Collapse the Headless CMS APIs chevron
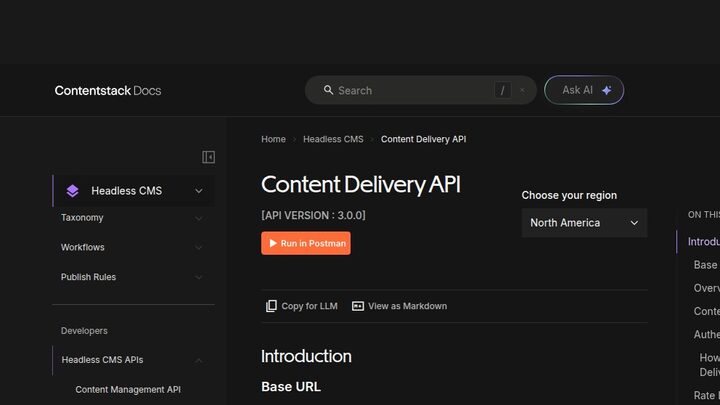 pyautogui.click(x=199, y=360)
